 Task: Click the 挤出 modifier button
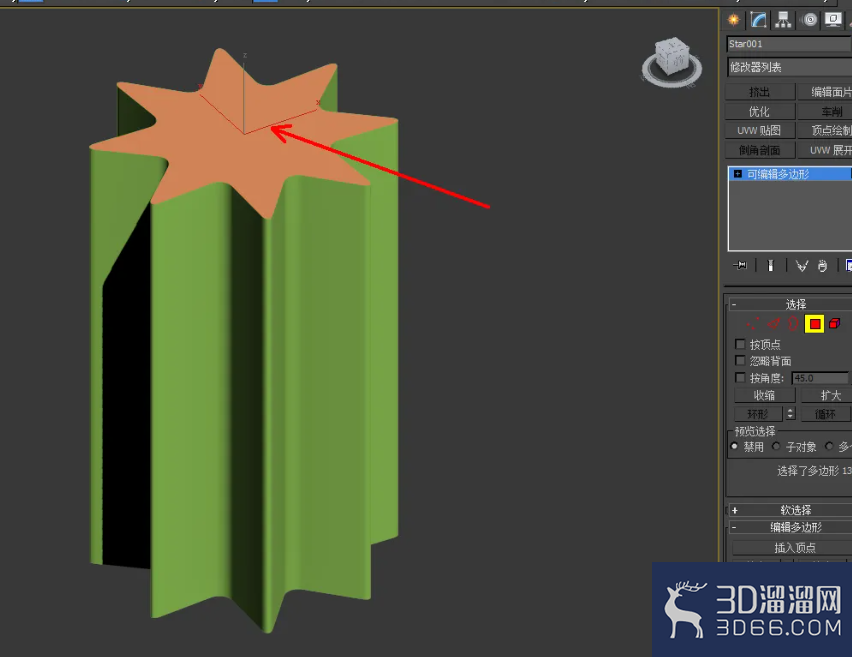760,92
